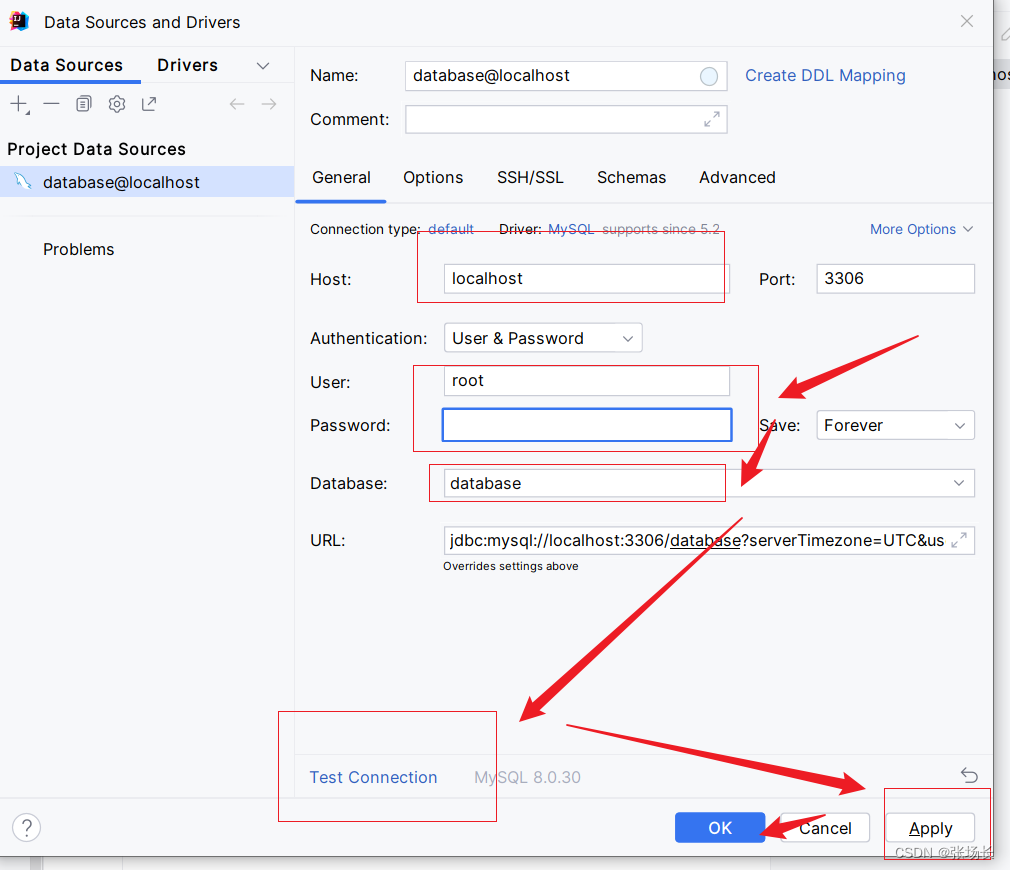Click the add data source plus icon
This screenshot has width=1010, height=870.
(x=19, y=104)
